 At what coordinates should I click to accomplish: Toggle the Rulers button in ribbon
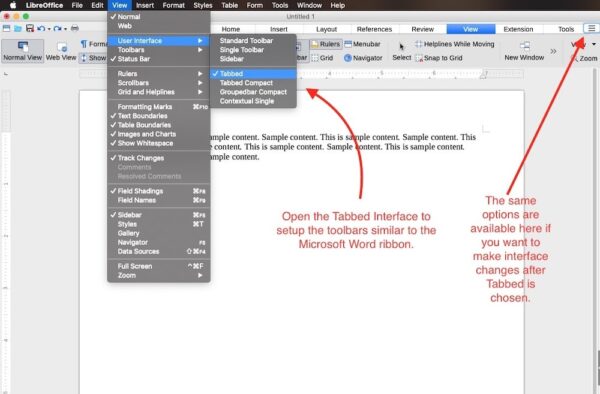tap(325, 44)
